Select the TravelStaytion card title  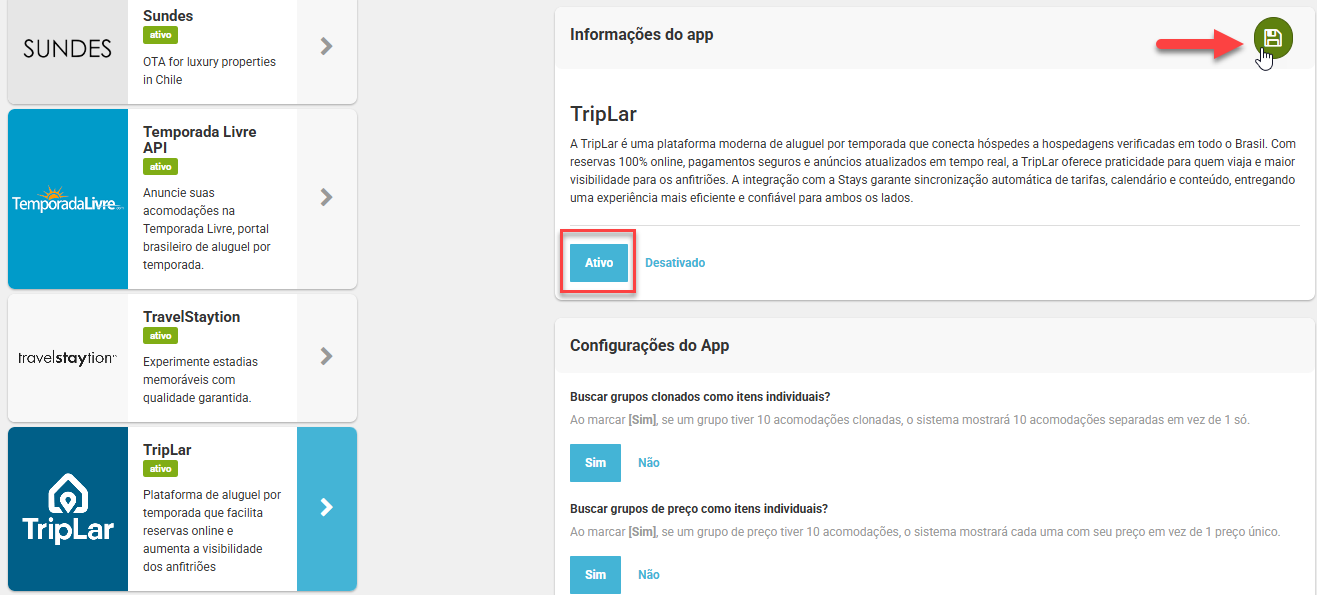click(192, 317)
